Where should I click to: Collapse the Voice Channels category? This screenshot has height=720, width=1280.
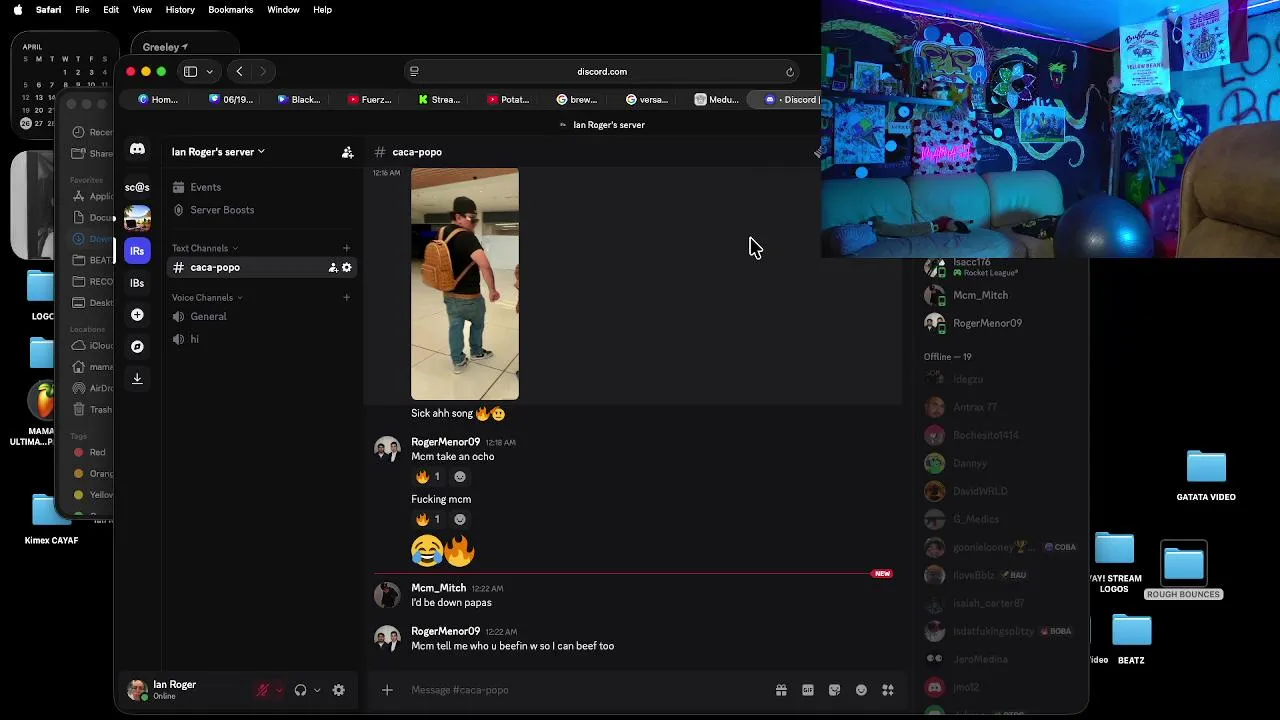207,297
